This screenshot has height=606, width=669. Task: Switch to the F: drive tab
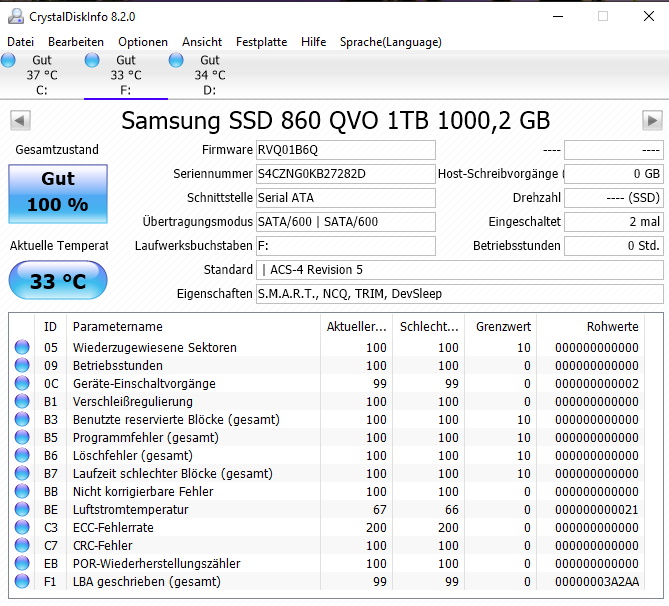[126, 75]
